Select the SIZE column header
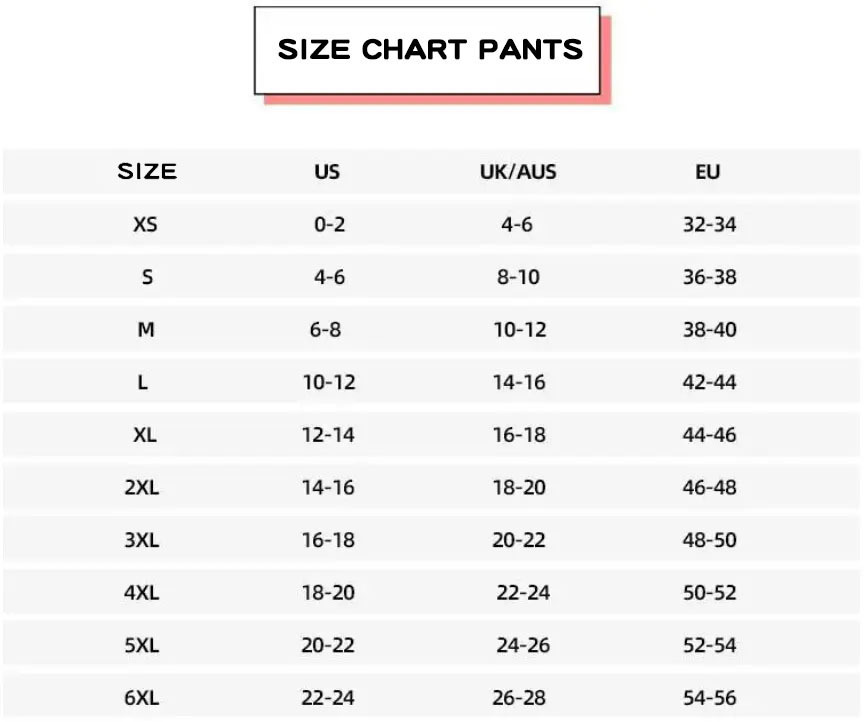The image size is (864, 722). [147, 172]
